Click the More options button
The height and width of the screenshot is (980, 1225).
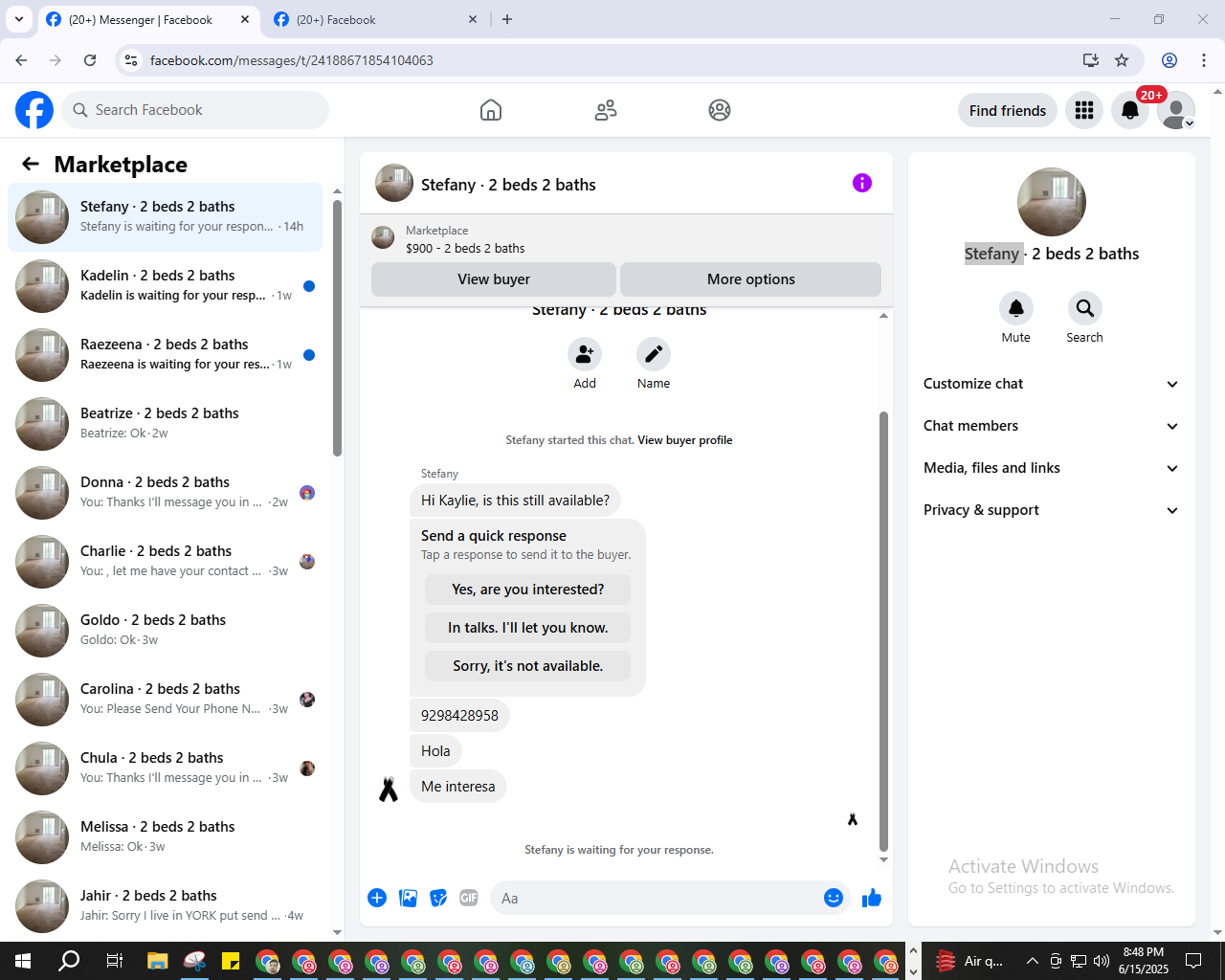click(x=751, y=279)
